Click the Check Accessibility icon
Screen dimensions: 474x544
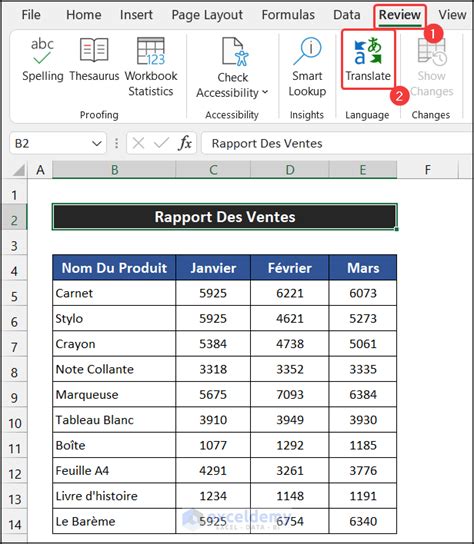click(235, 52)
